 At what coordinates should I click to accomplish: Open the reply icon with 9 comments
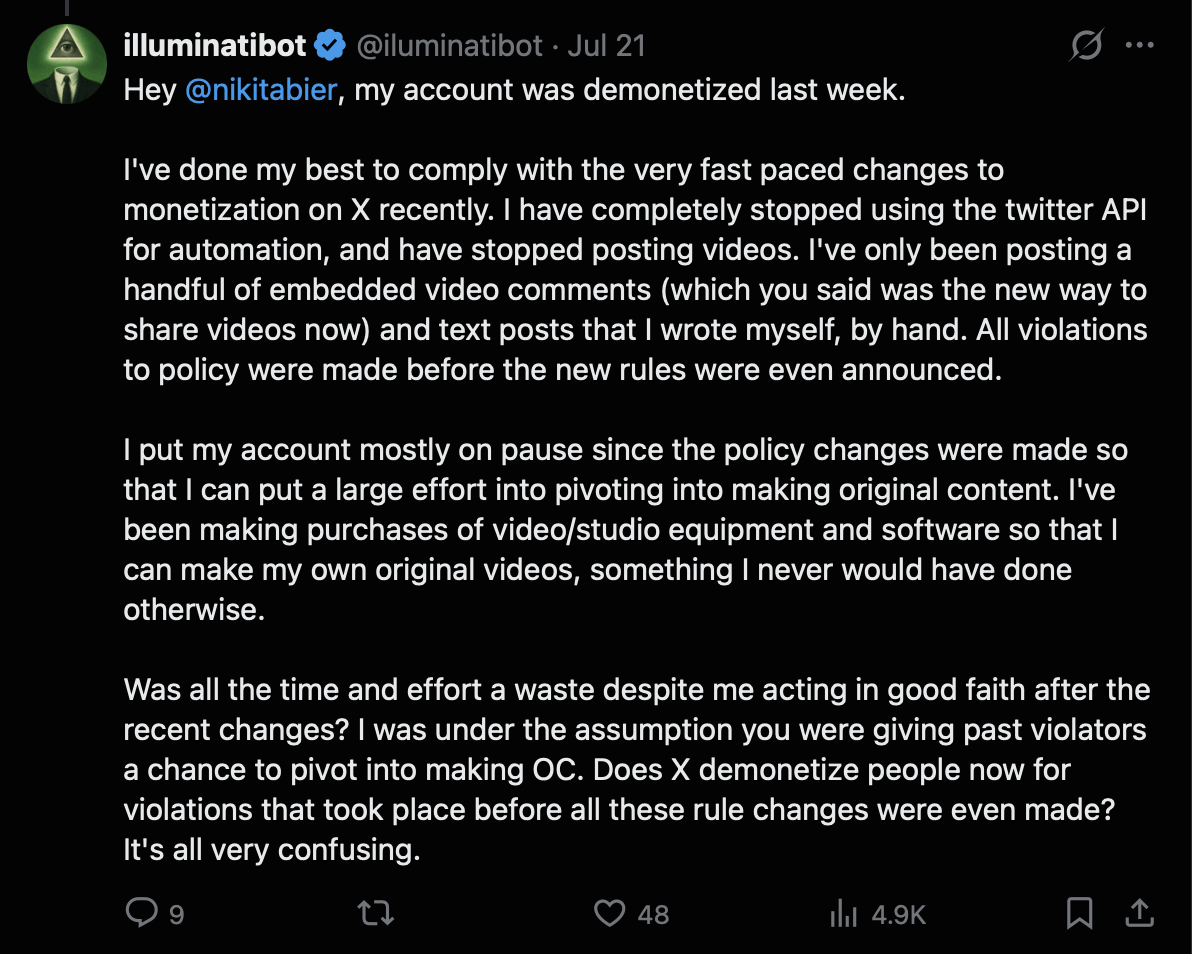[x=141, y=912]
